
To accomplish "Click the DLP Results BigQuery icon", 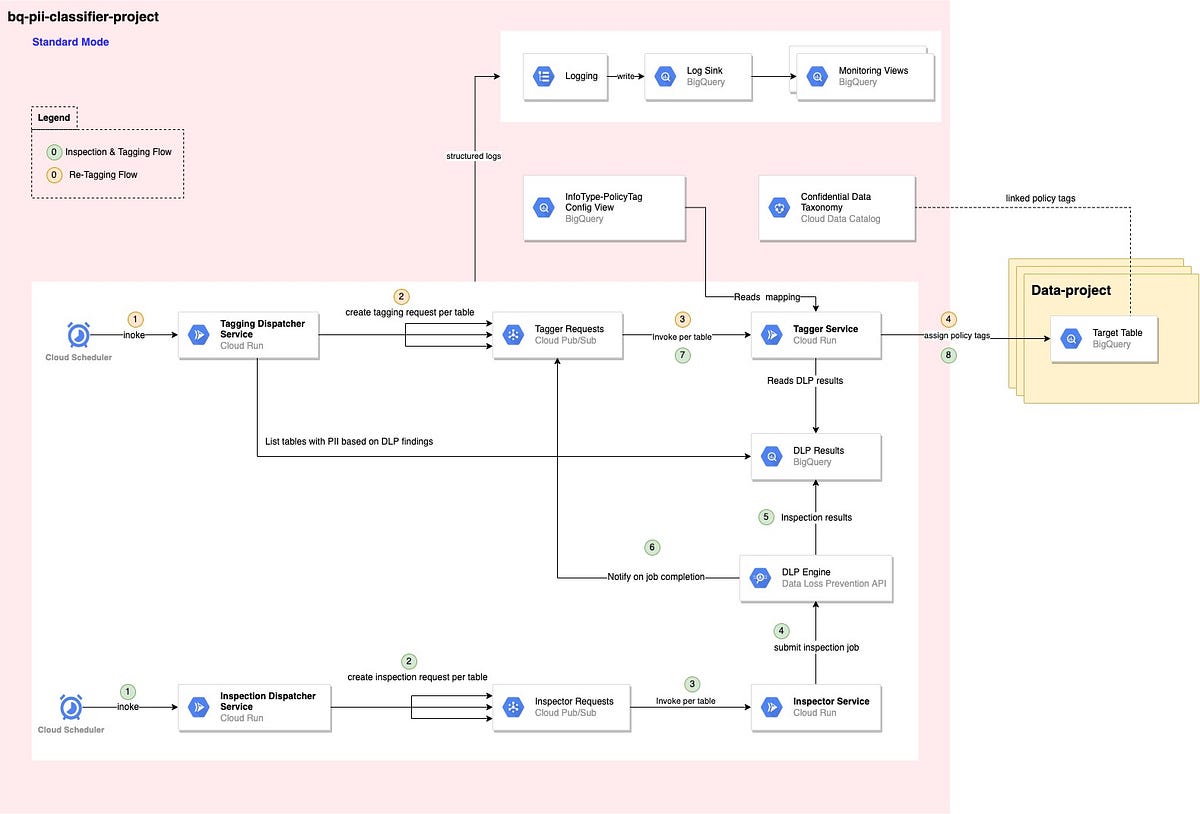I will click(x=771, y=455).
